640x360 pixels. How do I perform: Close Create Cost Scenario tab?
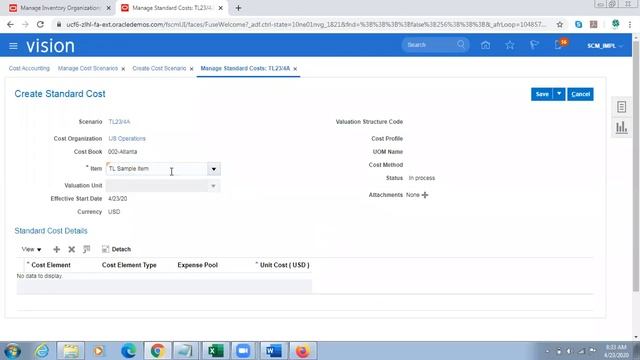coord(191,69)
